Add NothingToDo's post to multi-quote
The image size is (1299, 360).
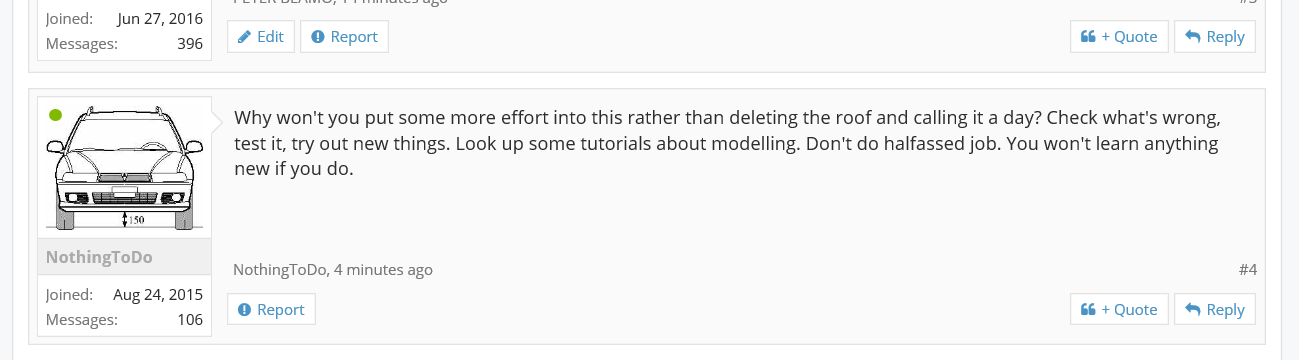[x=1119, y=310]
